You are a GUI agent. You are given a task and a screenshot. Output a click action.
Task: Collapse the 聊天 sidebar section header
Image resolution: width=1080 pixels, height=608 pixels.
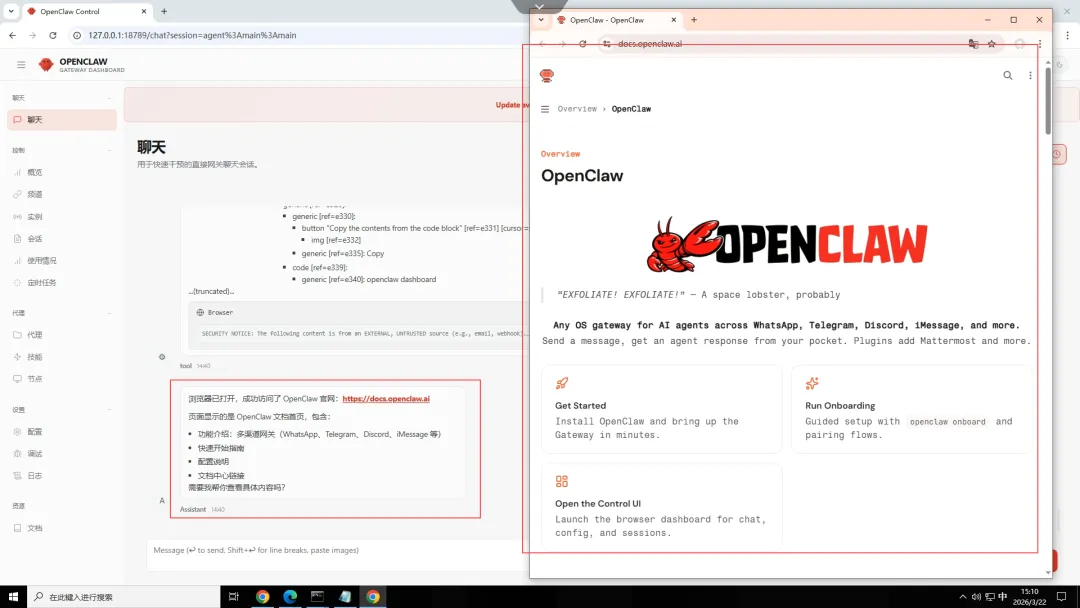(62, 98)
